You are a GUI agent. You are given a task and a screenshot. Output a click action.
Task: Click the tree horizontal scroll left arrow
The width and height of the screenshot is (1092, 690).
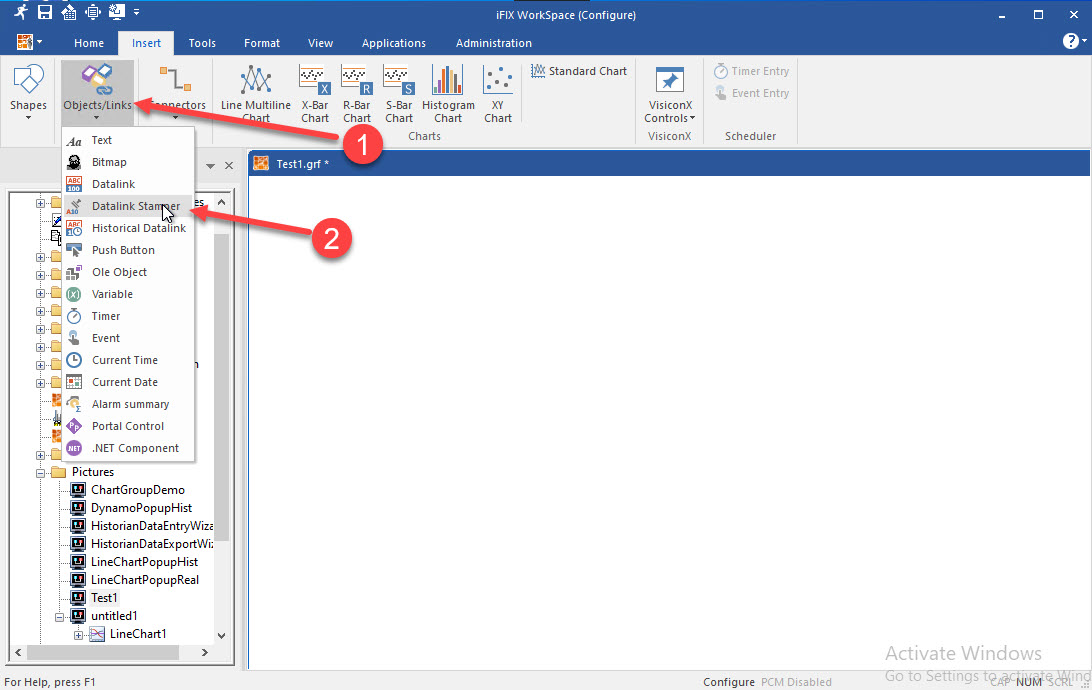tap(18, 652)
